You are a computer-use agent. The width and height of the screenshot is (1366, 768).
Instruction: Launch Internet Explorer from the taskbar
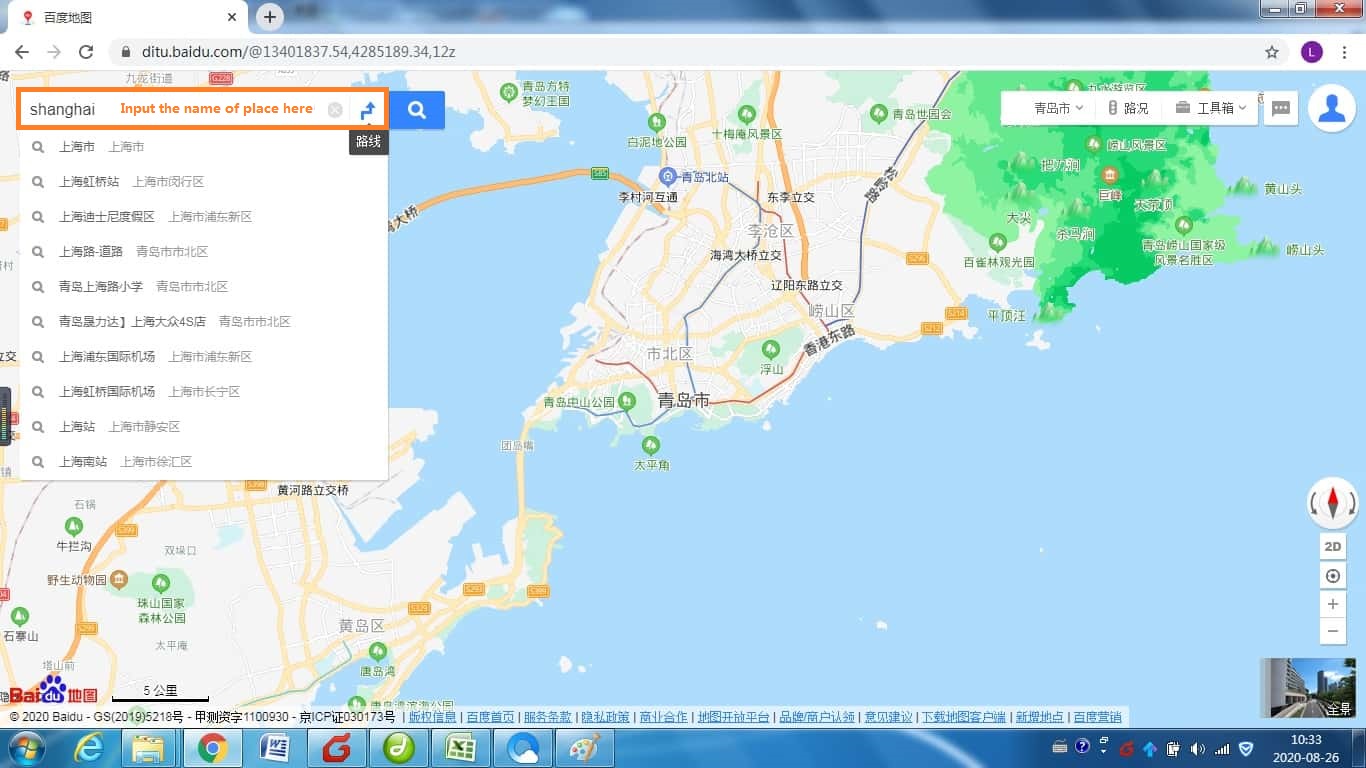click(x=89, y=748)
